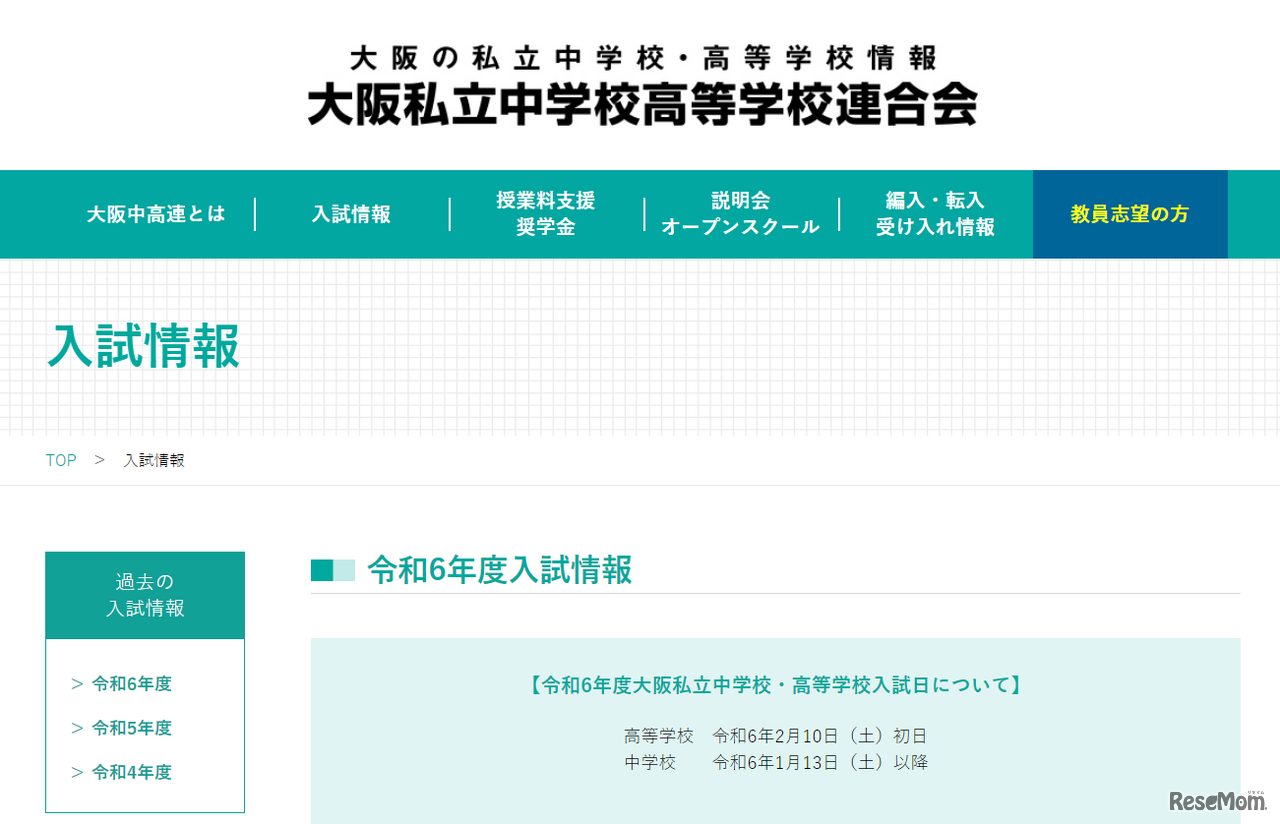Click the 教員志望の方 button
The width and height of the screenshot is (1280, 824).
(1130, 214)
